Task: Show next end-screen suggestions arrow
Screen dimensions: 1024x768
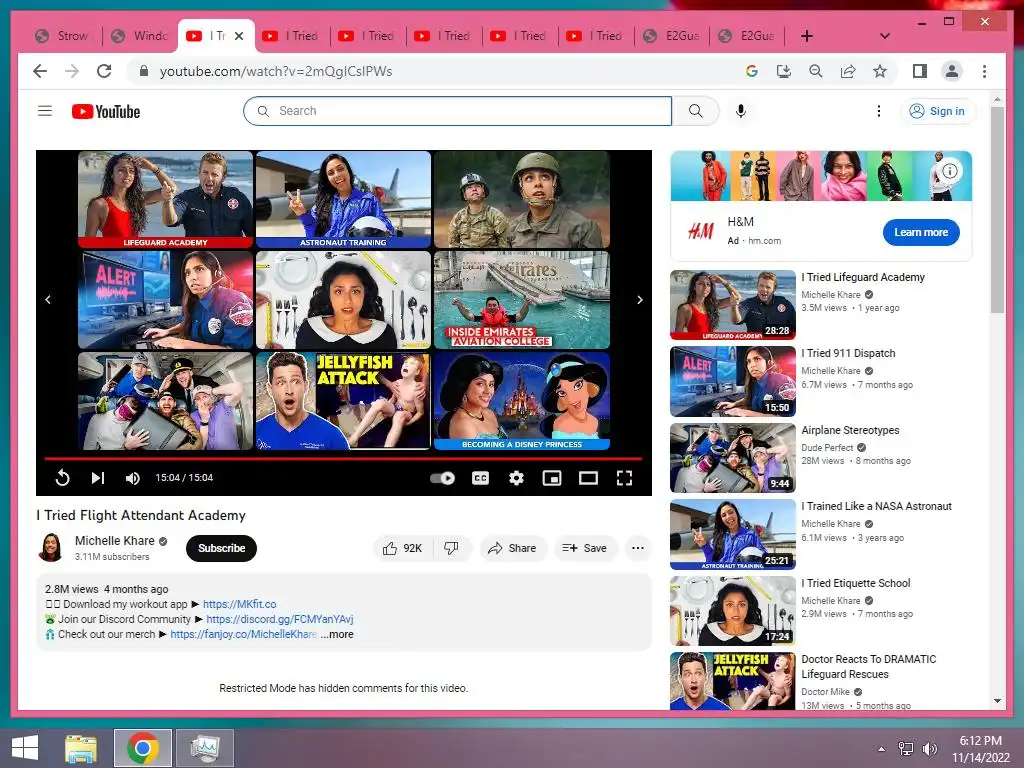Action: click(x=640, y=300)
